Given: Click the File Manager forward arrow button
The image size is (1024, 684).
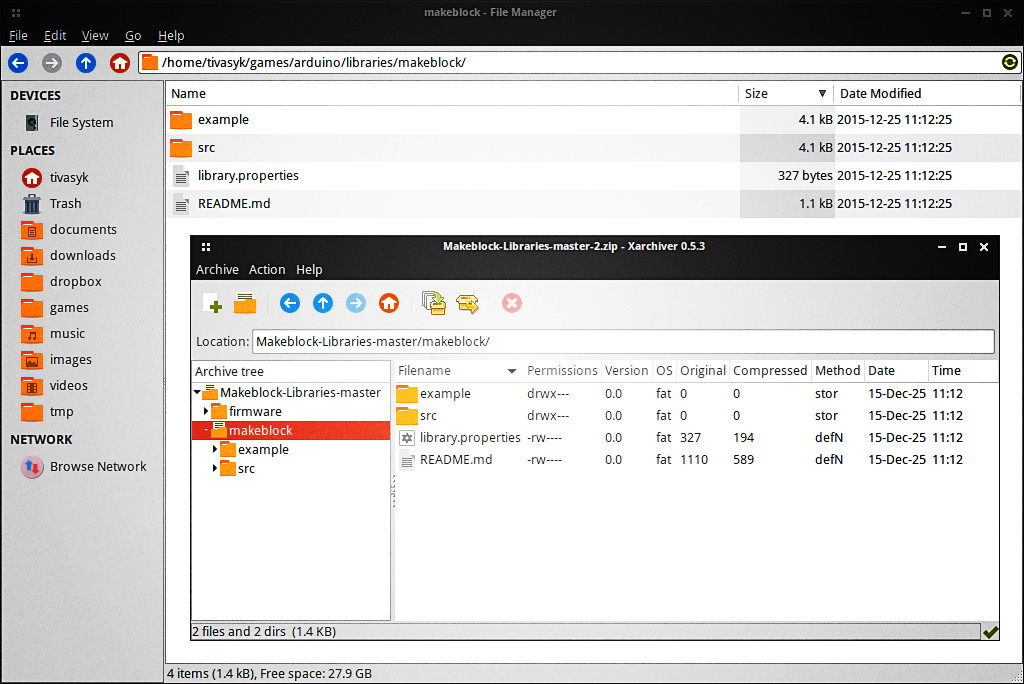Looking at the screenshot, I should (52, 63).
